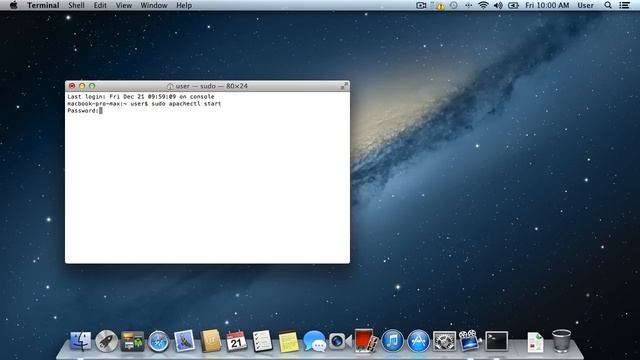Open Notification Center list icon
640x360 pixels.
(624, 5)
